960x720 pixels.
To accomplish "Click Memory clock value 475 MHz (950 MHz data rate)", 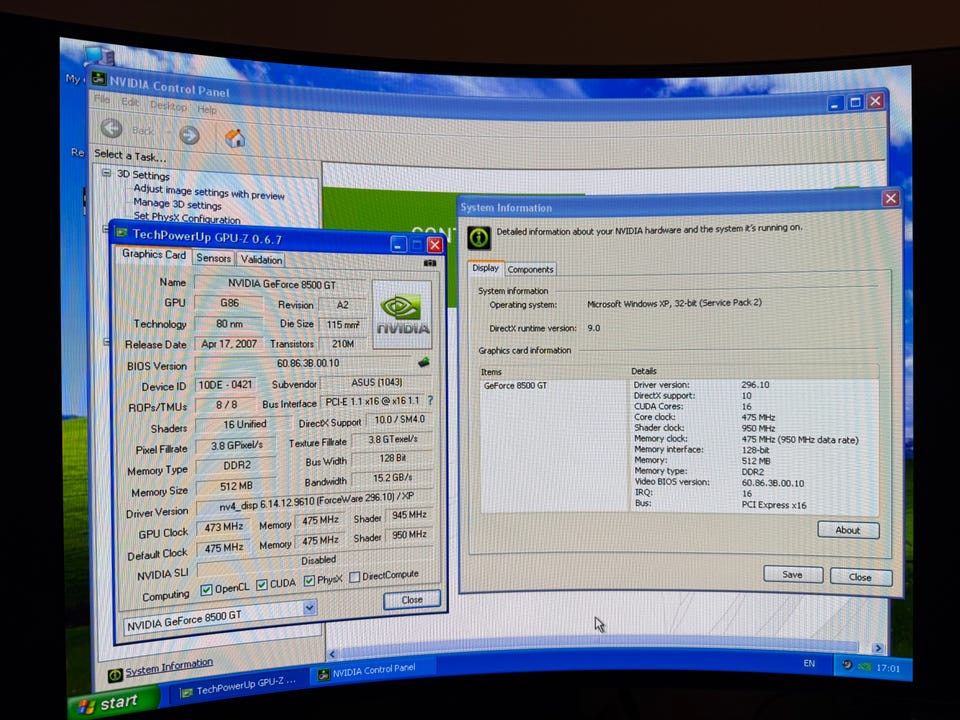I will pyautogui.click(x=800, y=440).
